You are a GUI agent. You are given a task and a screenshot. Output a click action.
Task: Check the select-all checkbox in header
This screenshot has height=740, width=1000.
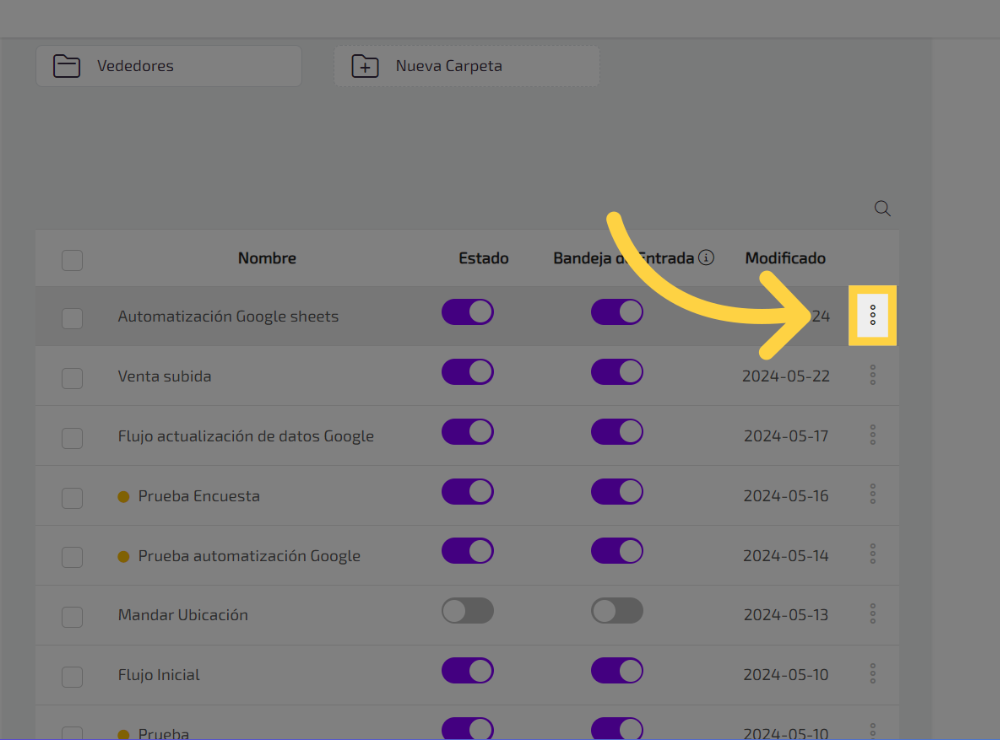tap(72, 260)
